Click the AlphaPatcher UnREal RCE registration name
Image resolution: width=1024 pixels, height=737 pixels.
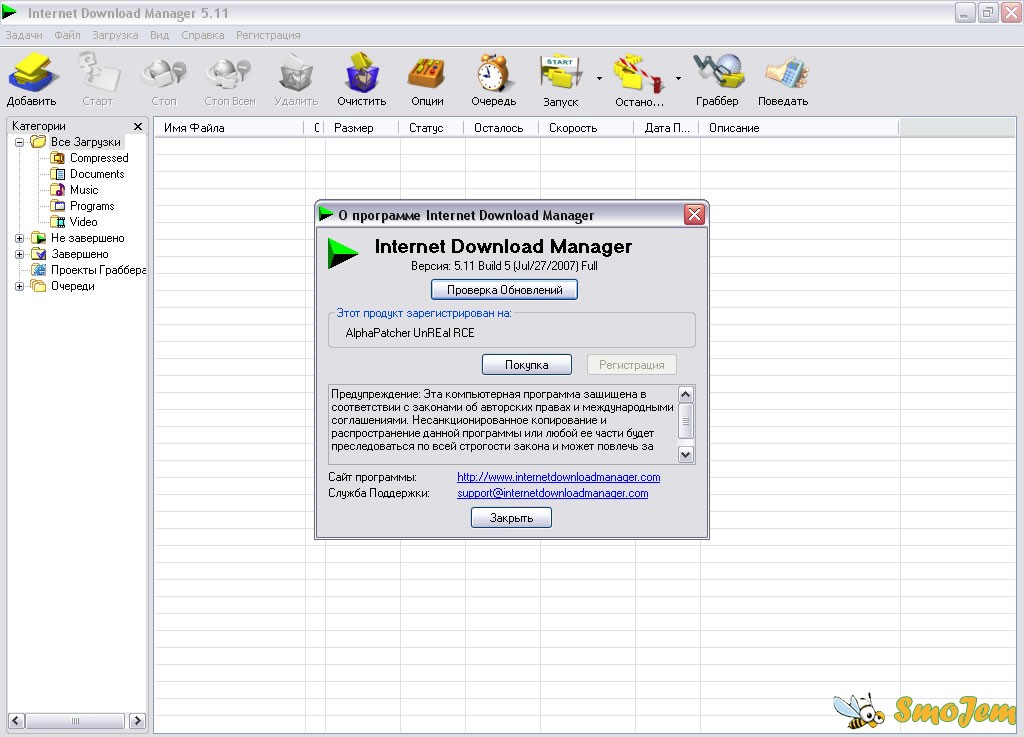point(410,333)
